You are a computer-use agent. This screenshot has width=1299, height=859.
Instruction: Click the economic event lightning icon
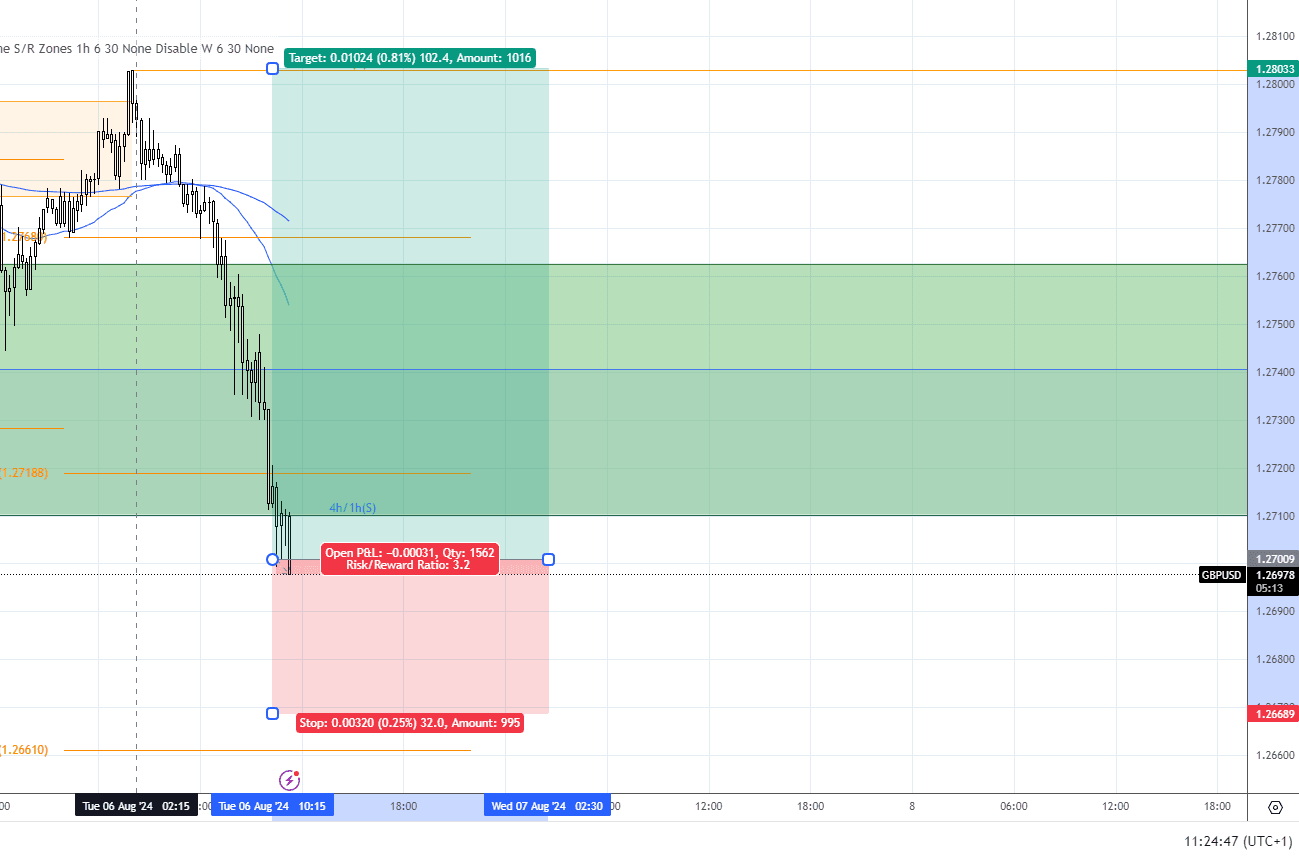click(x=289, y=779)
